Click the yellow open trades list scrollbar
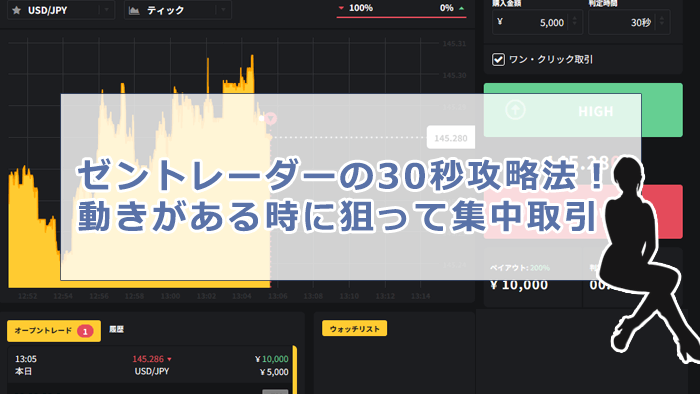Image resolution: width=700 pixels, height=394 pixels. click(x=294, y=369)
